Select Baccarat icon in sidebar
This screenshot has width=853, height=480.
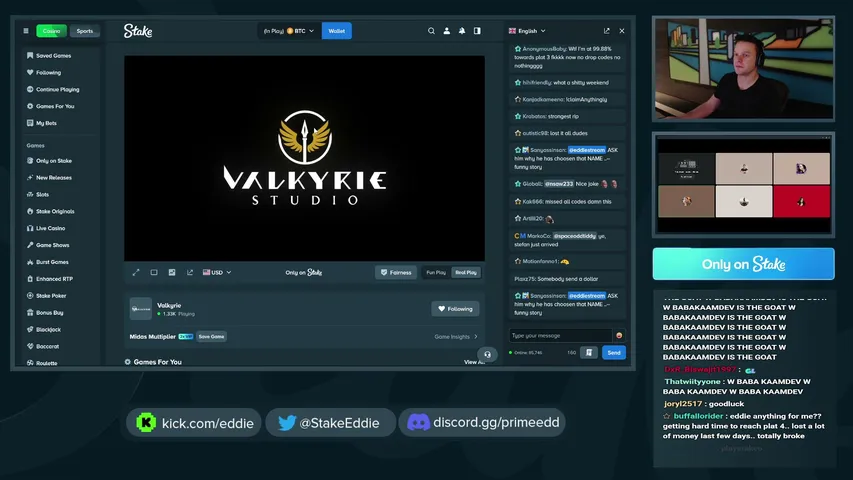(30, 346)
